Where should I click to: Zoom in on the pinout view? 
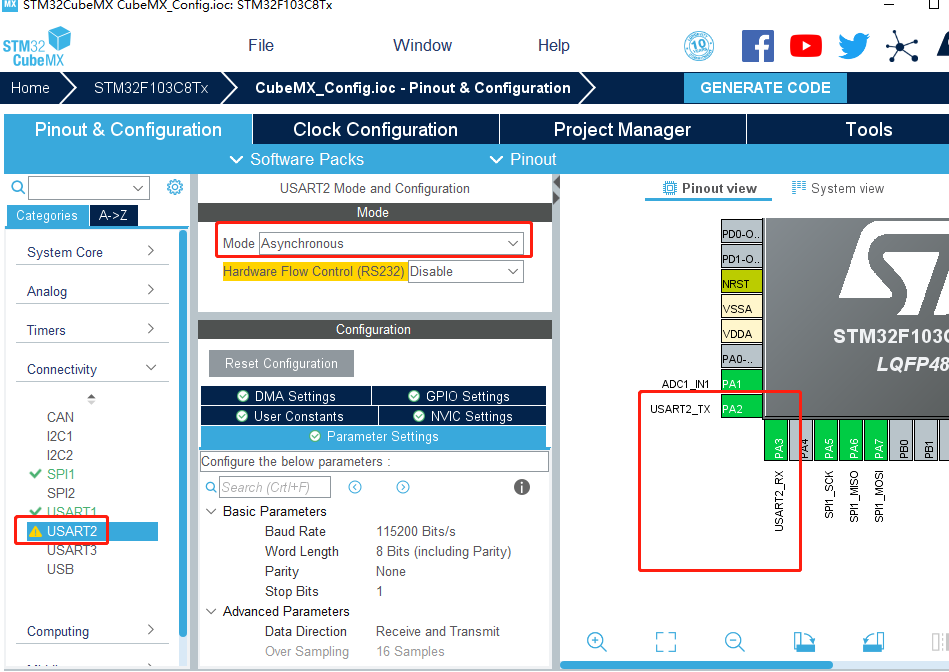point(597,642)
